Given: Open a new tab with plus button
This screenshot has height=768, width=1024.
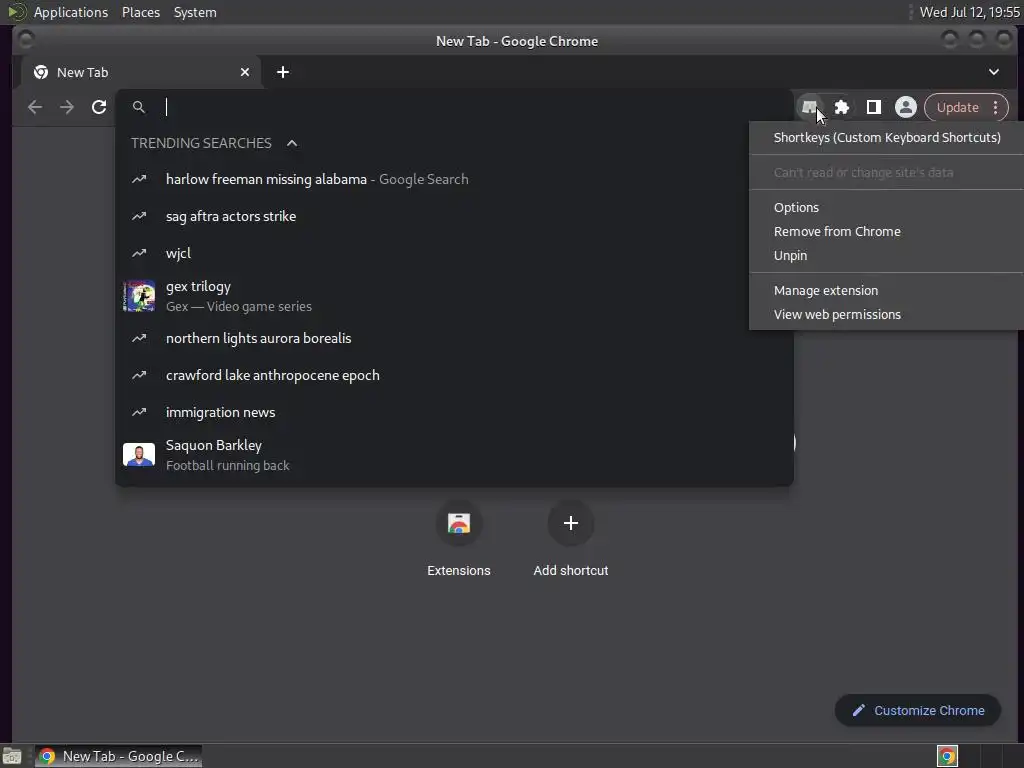Looking at the screenshot, I should pos(283,72).
